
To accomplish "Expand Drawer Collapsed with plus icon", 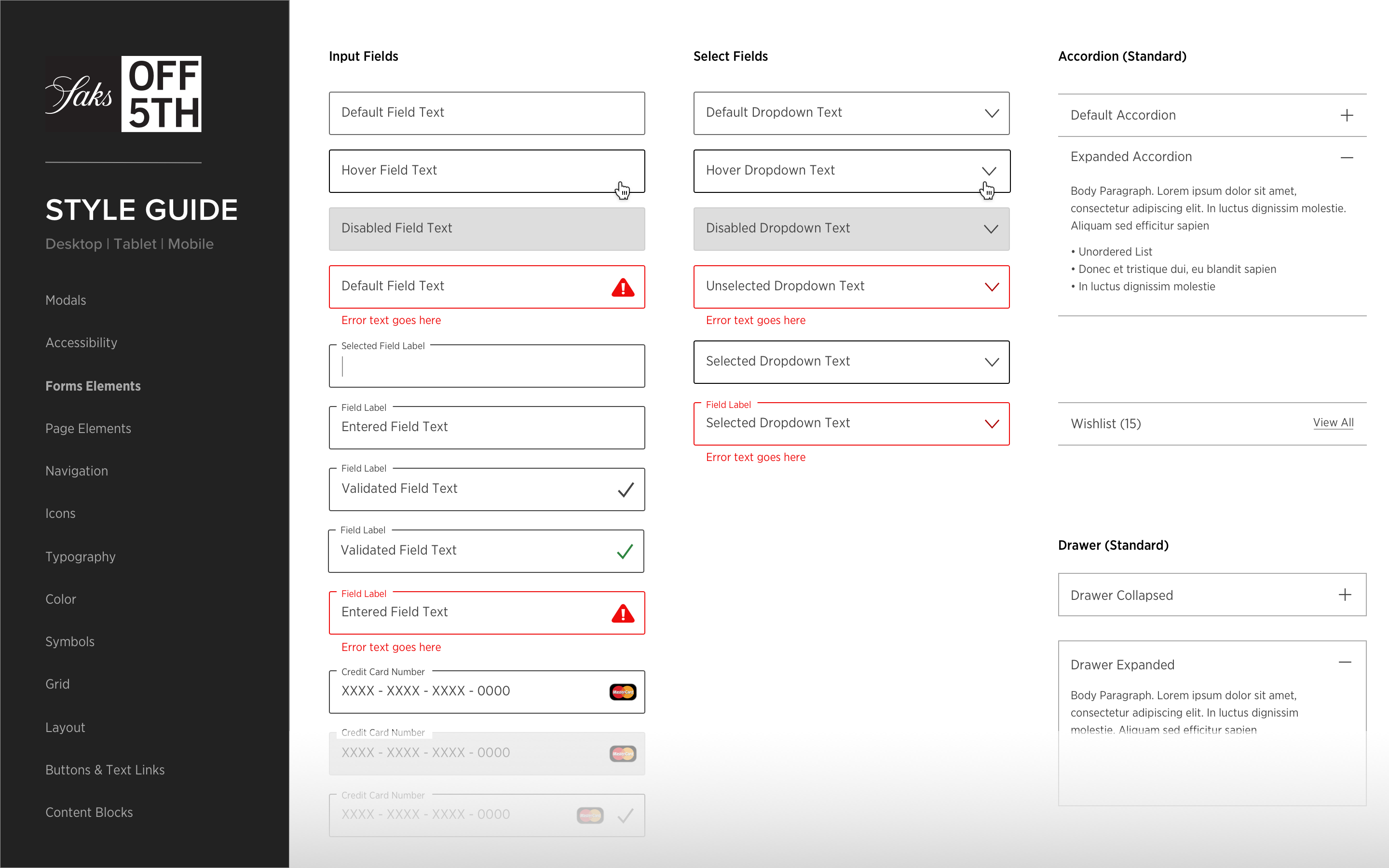I will pyautogui.click(x=1345, y=595).
